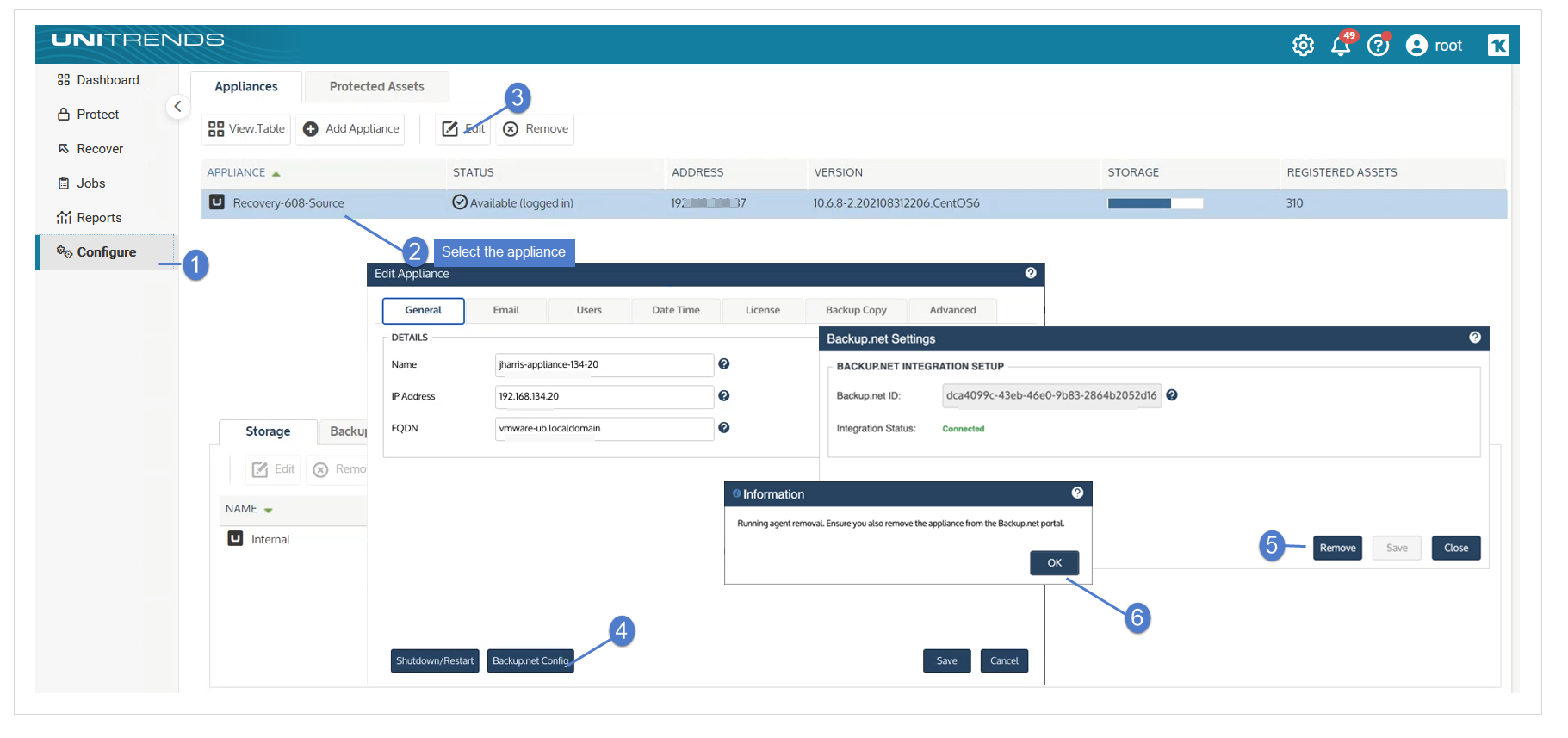The image size is (1568, 738).
Task: Click the Backup.net Config button
Action: click(530, 660)
